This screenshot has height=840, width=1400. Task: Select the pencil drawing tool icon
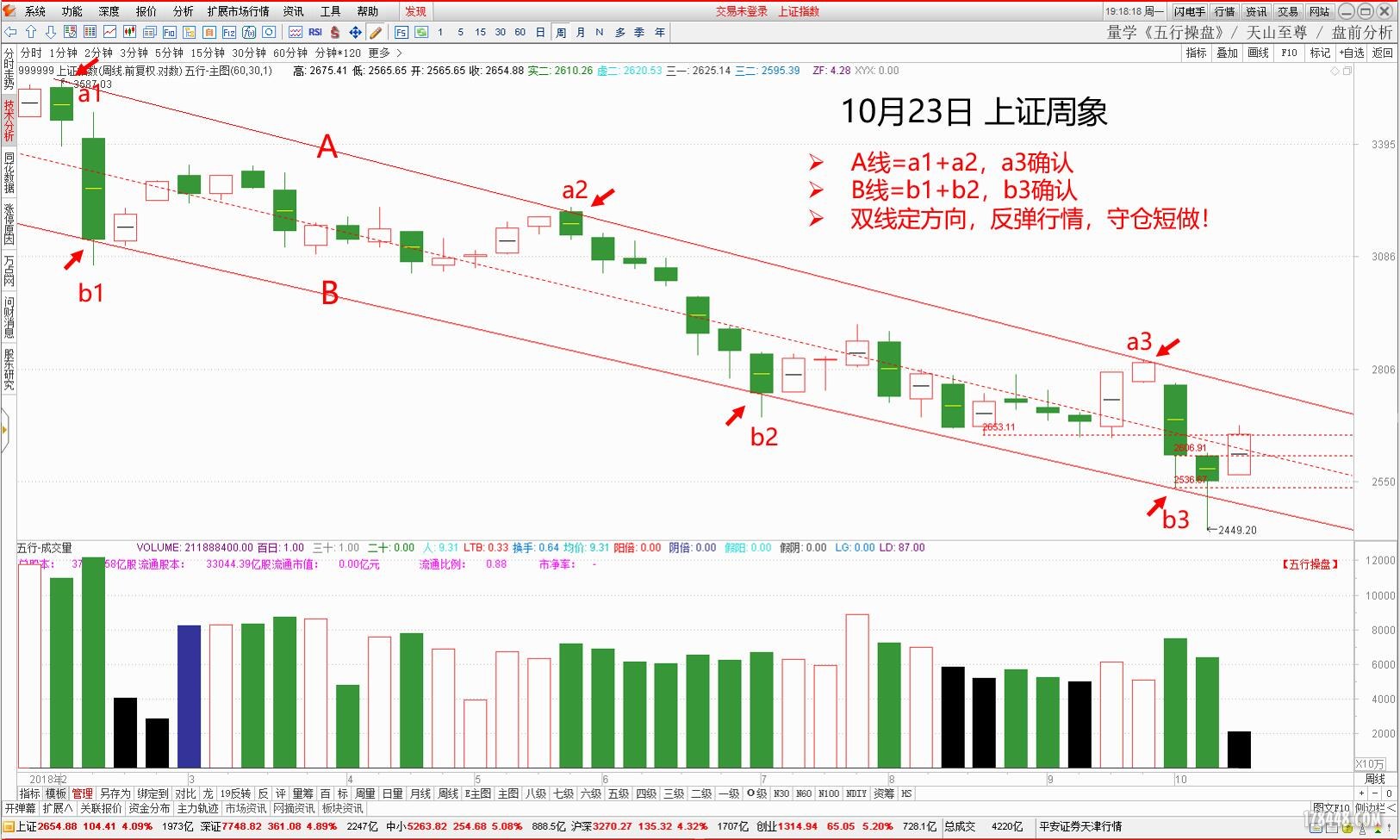tap(376, 32)
